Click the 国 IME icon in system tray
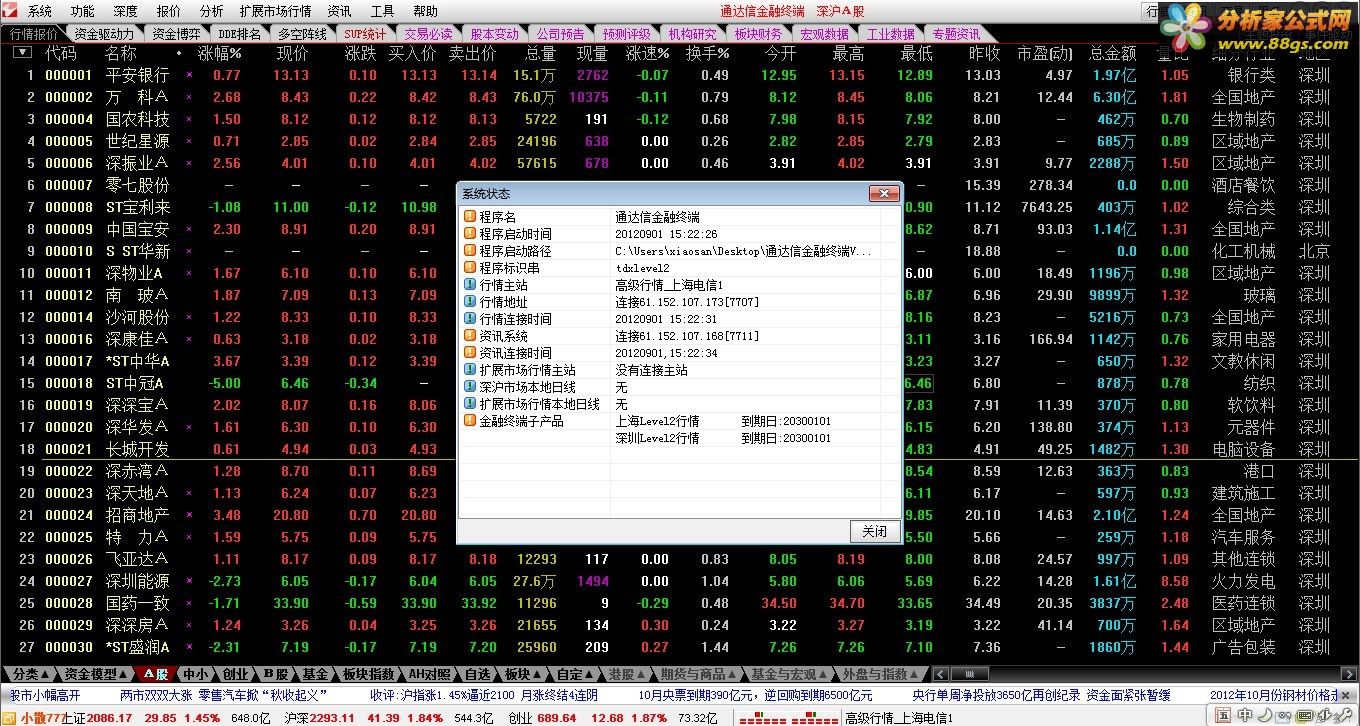 (1222, 716)
